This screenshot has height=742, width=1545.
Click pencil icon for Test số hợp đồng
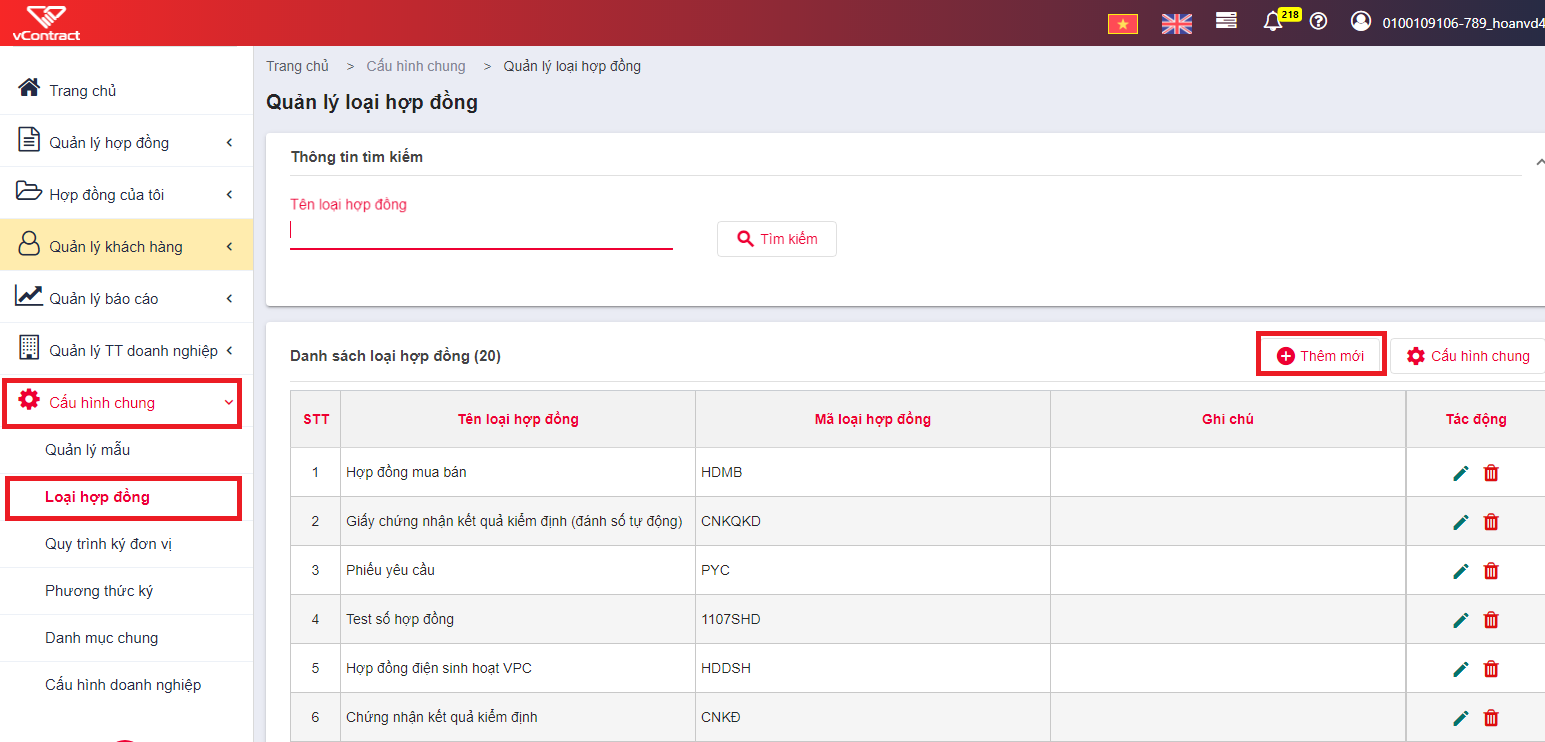click(x=1461, y=620)
